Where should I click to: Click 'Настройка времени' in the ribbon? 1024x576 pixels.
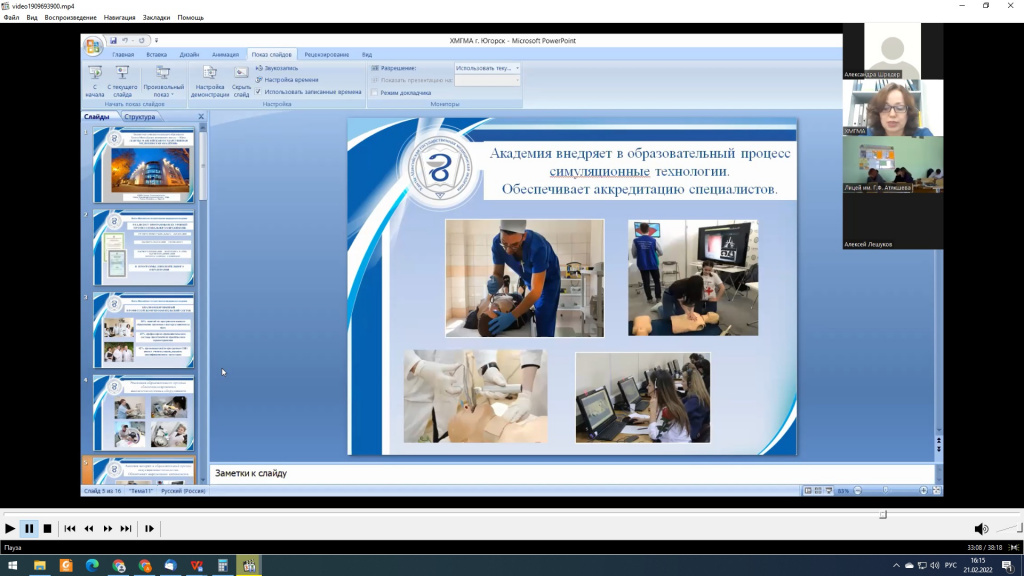click(291, 79)
